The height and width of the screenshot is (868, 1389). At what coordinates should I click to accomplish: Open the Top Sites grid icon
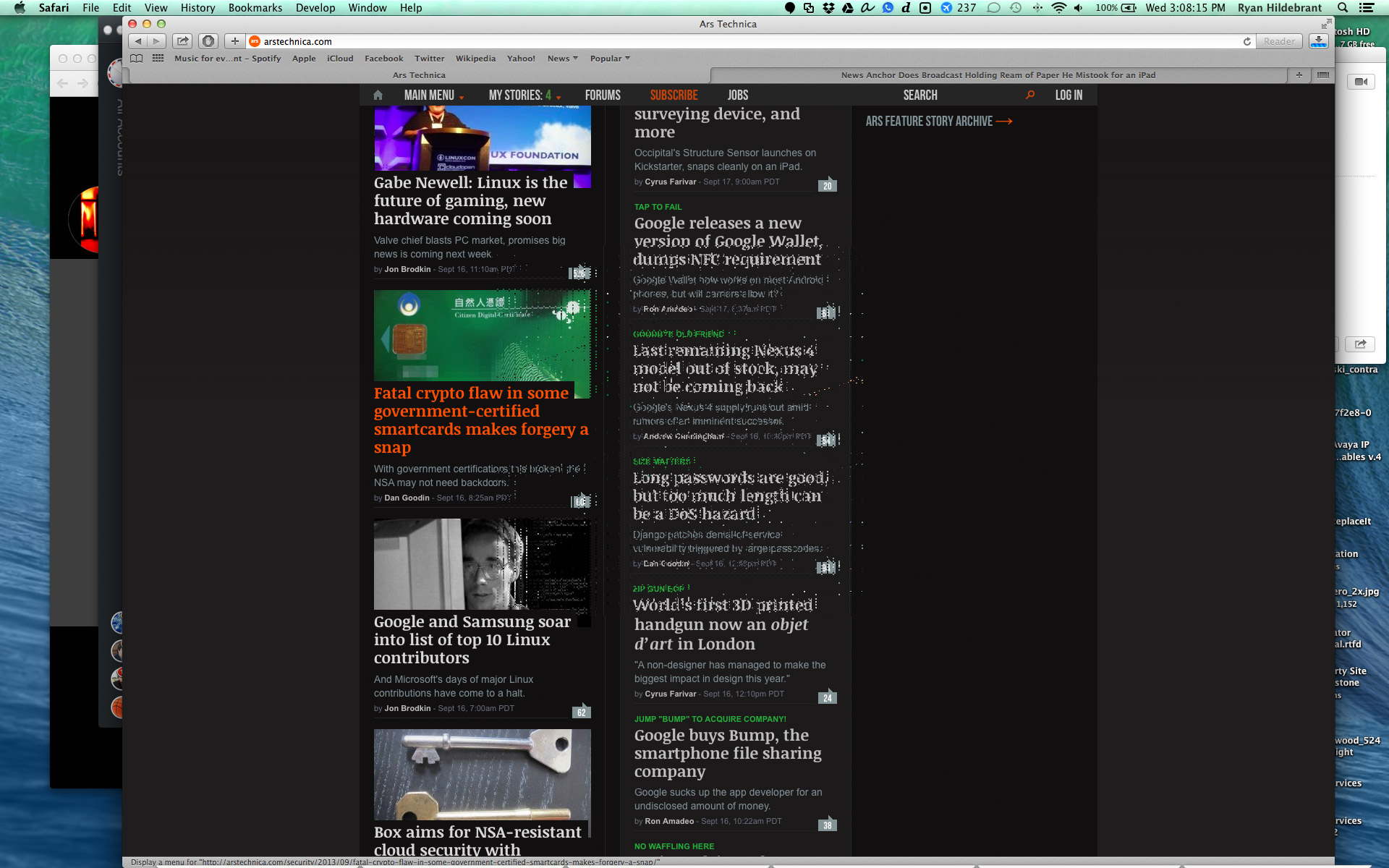[x=158, y=59]
